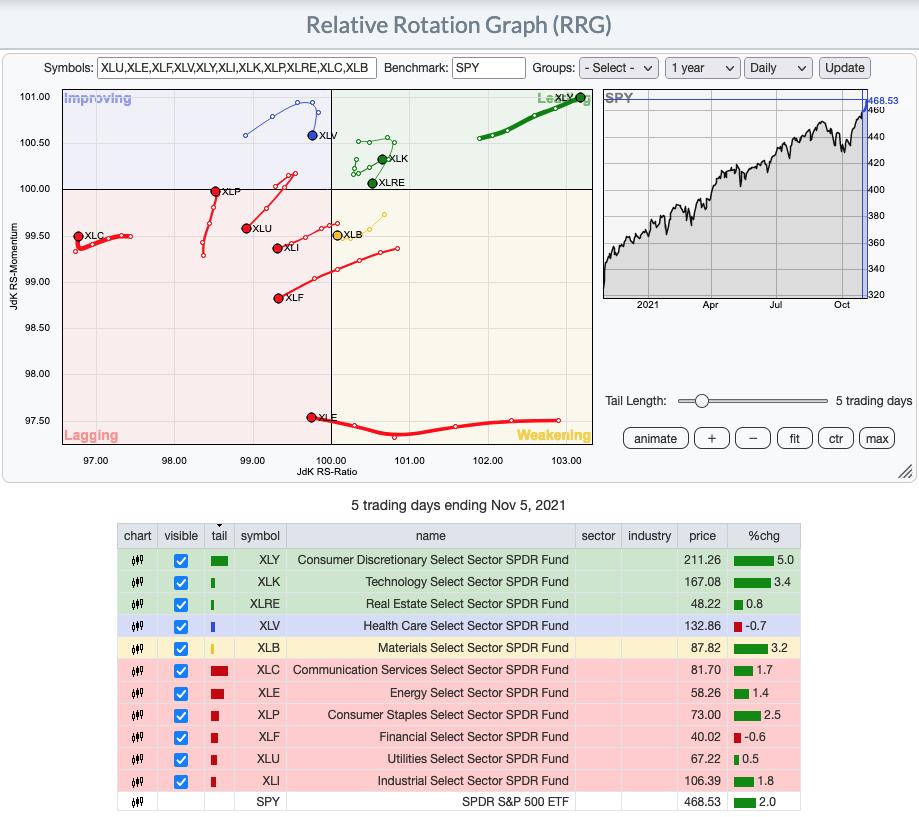Hide XLV from the graph
Viewport: 919px width, 817px height.
point(181,627)
